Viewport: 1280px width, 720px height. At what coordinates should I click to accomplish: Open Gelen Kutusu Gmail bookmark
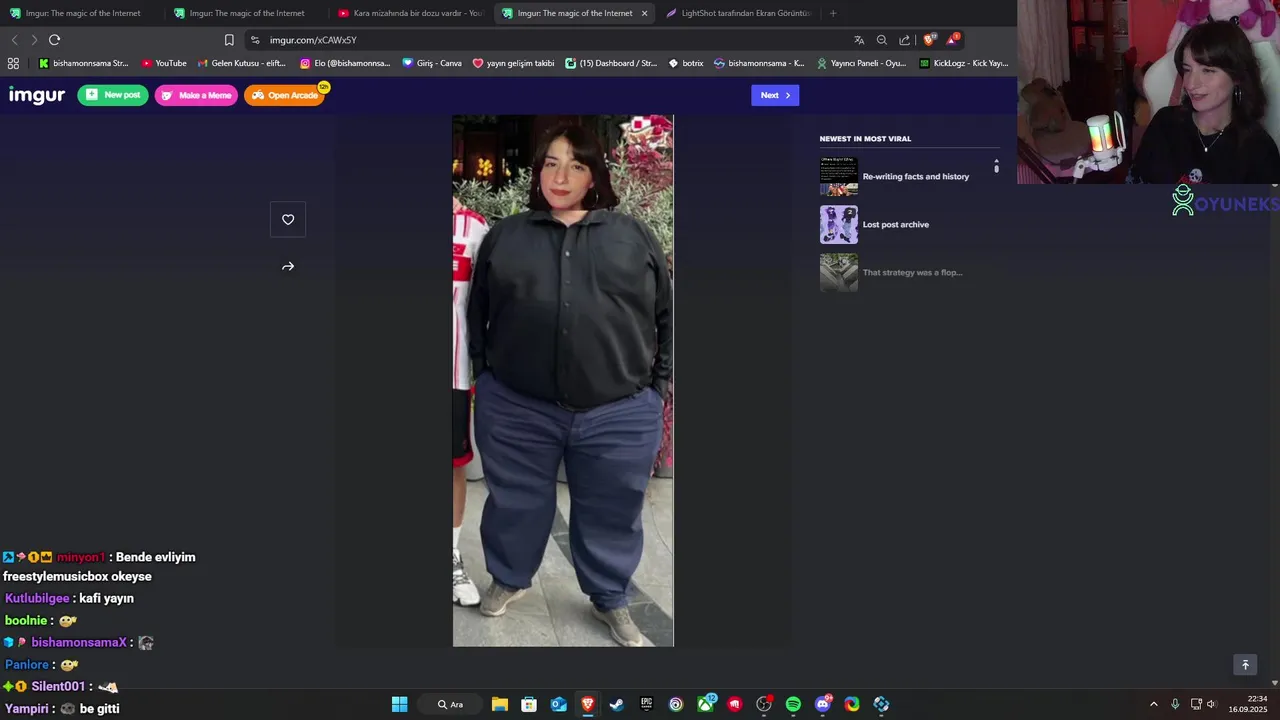242,63
